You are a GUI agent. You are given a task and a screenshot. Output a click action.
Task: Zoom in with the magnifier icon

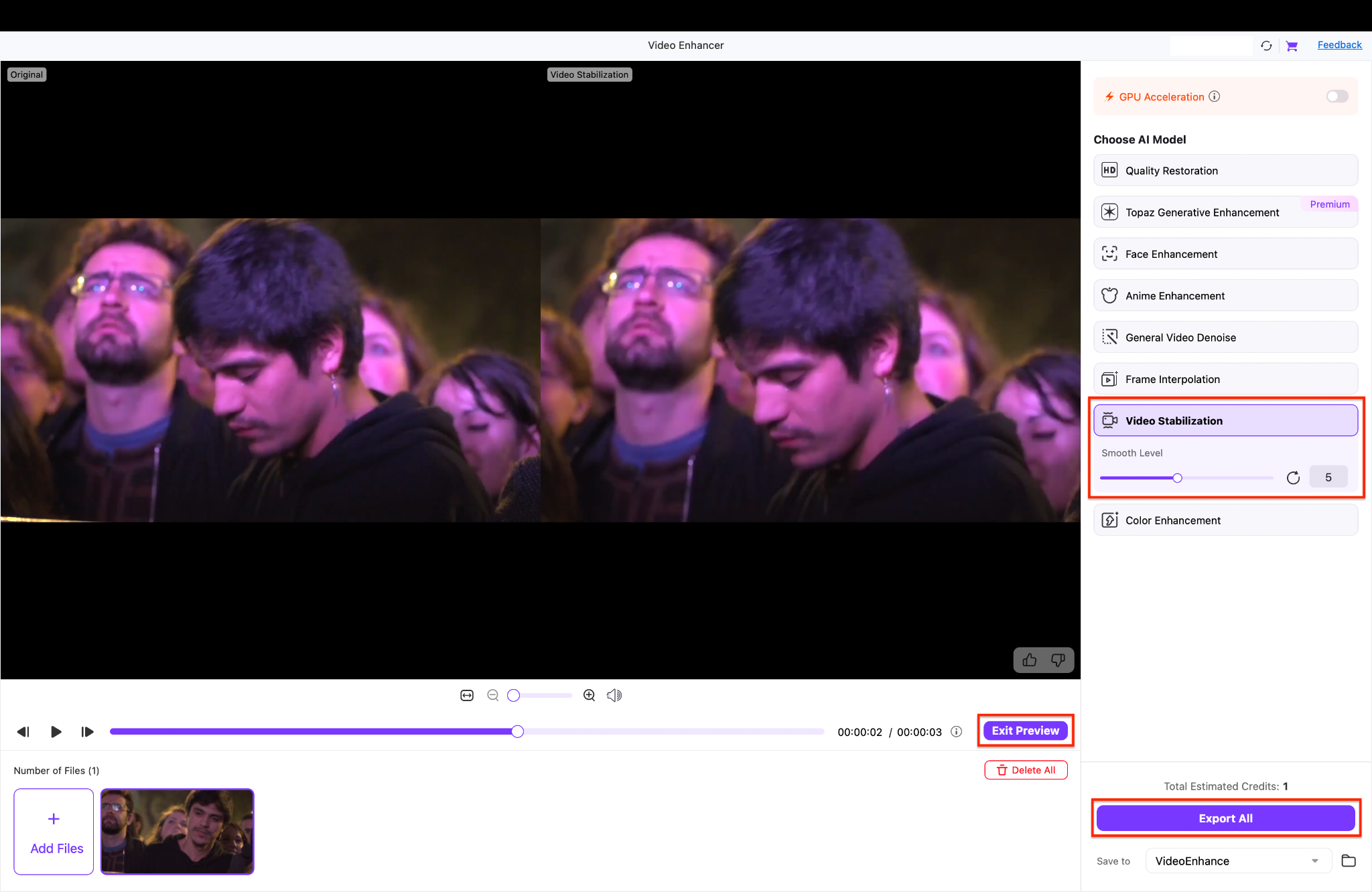coord(588,695)
